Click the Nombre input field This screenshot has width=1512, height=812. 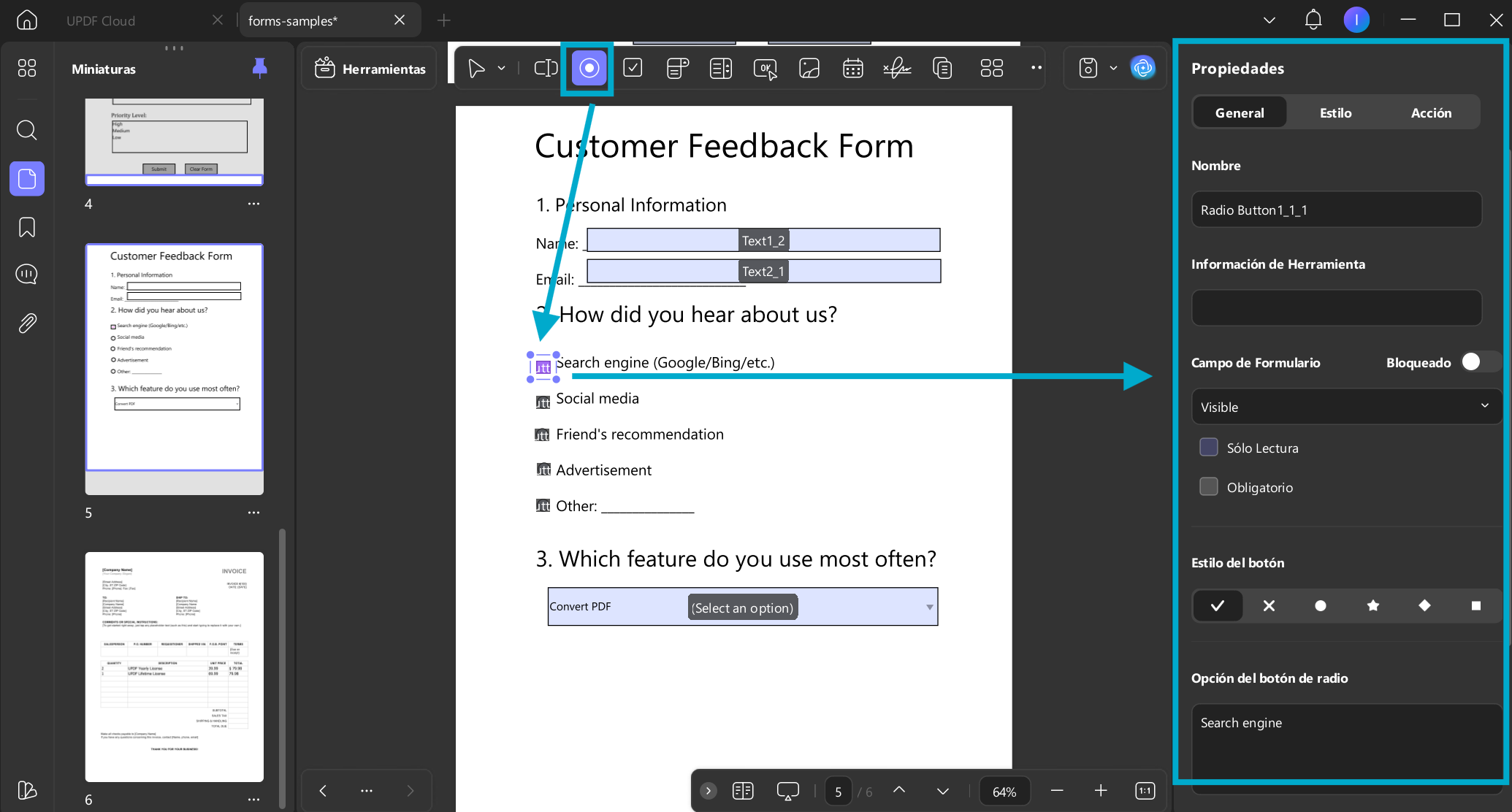pos(1337,210)
